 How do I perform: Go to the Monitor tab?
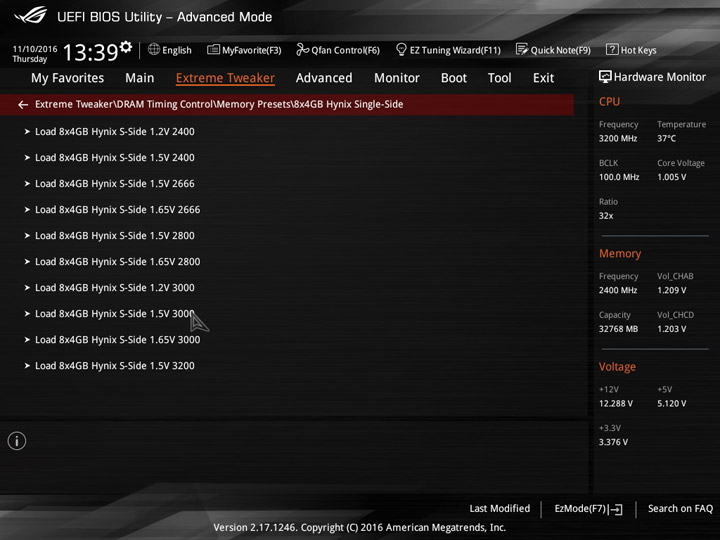point(397,78)
